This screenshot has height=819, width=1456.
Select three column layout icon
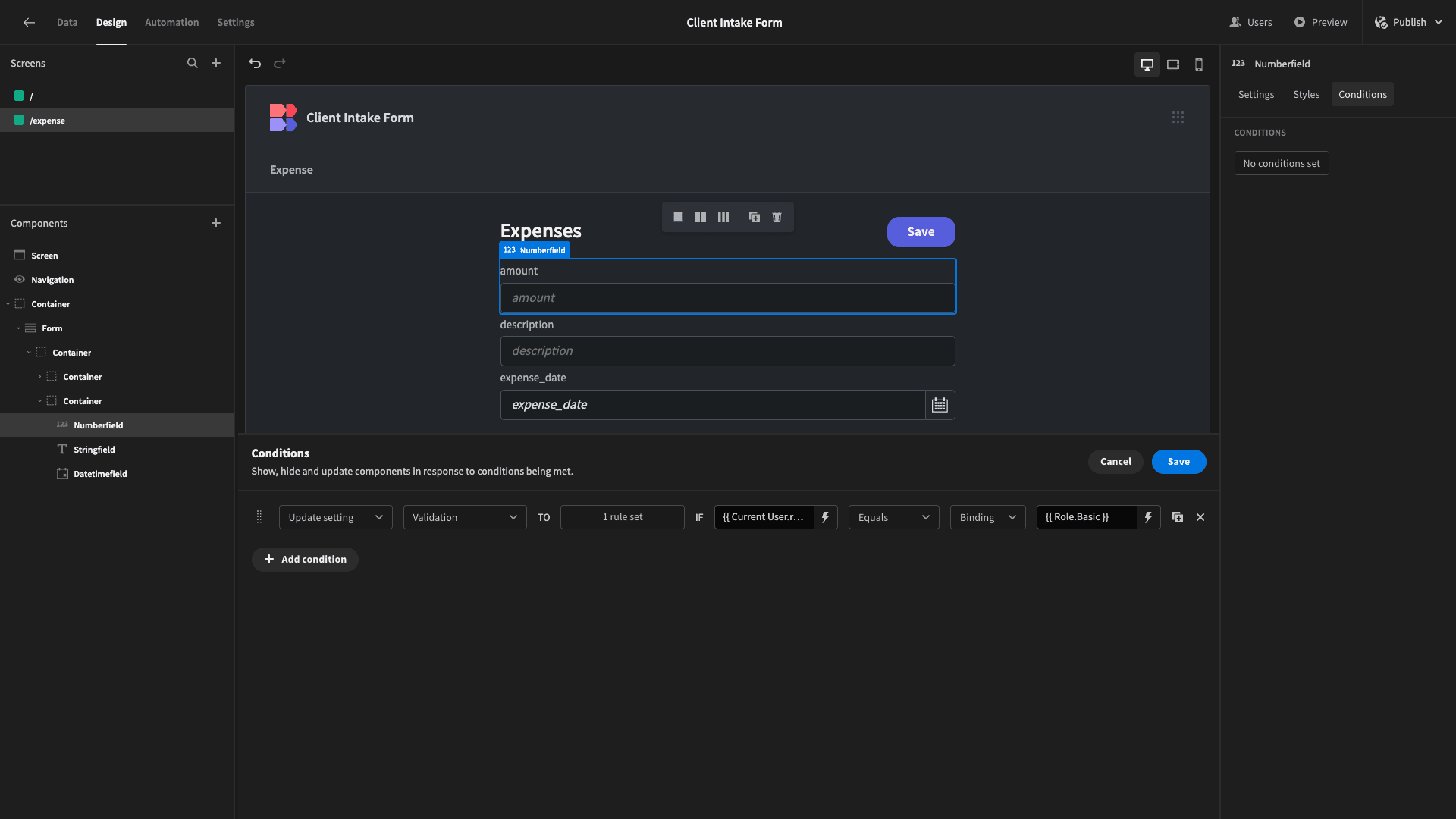[723, 217]
